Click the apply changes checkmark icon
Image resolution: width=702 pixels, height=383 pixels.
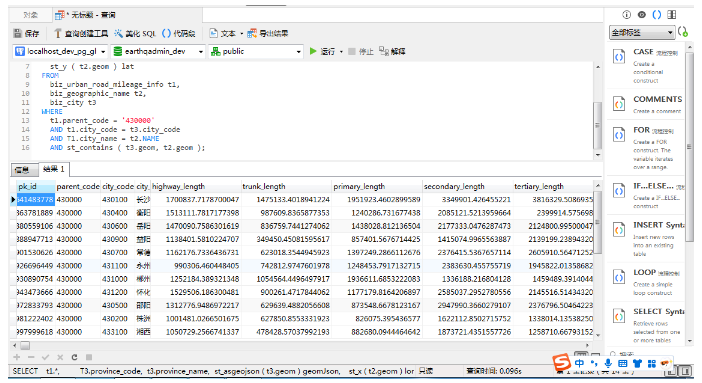tap(45, 357)
